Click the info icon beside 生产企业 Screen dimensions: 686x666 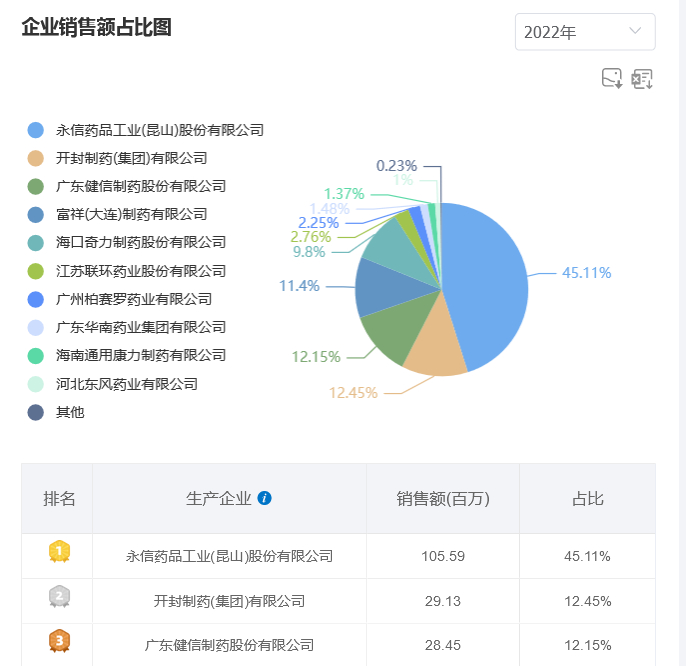click(x=265, y=498)
